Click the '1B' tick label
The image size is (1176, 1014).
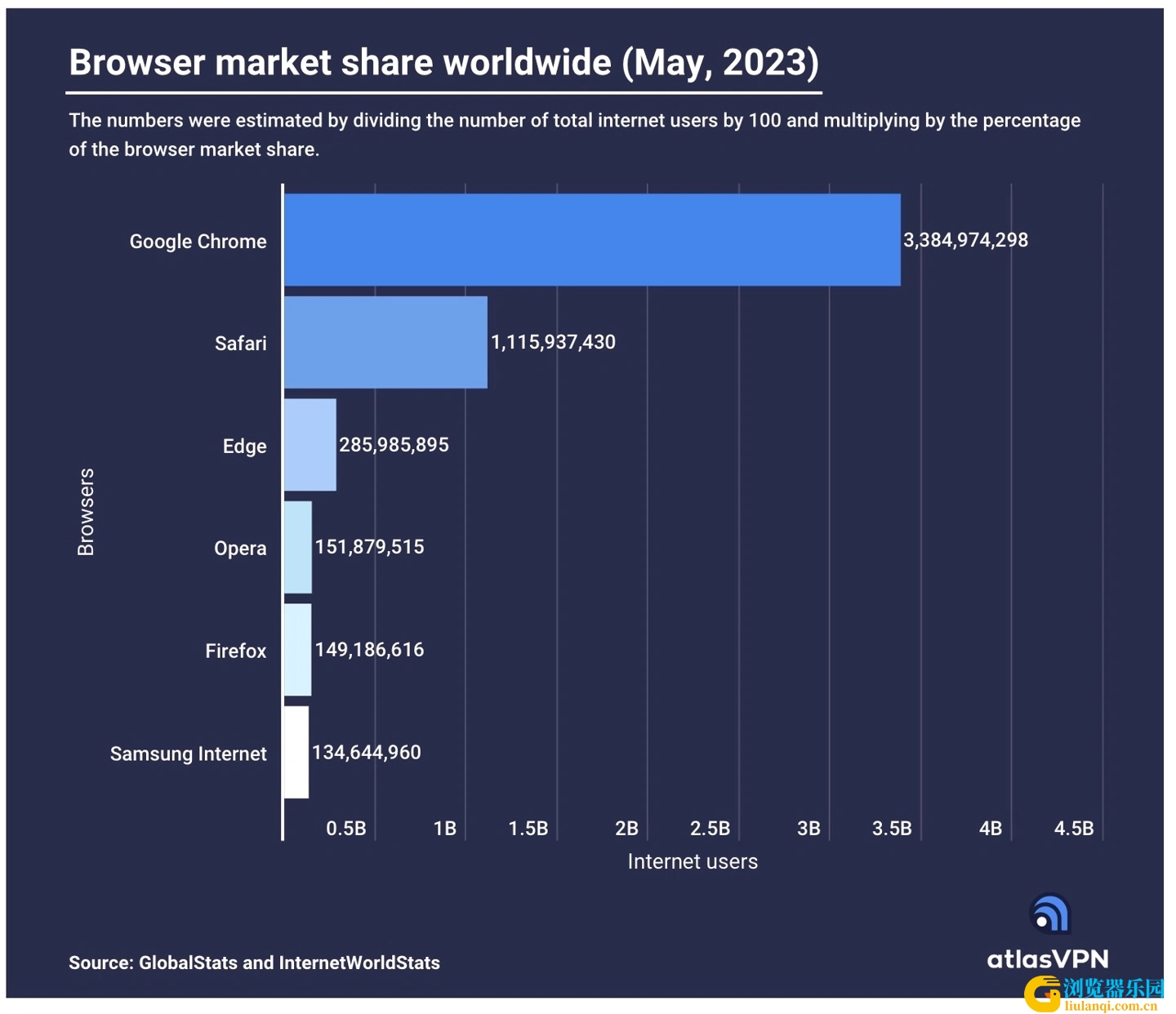(445, 829)
